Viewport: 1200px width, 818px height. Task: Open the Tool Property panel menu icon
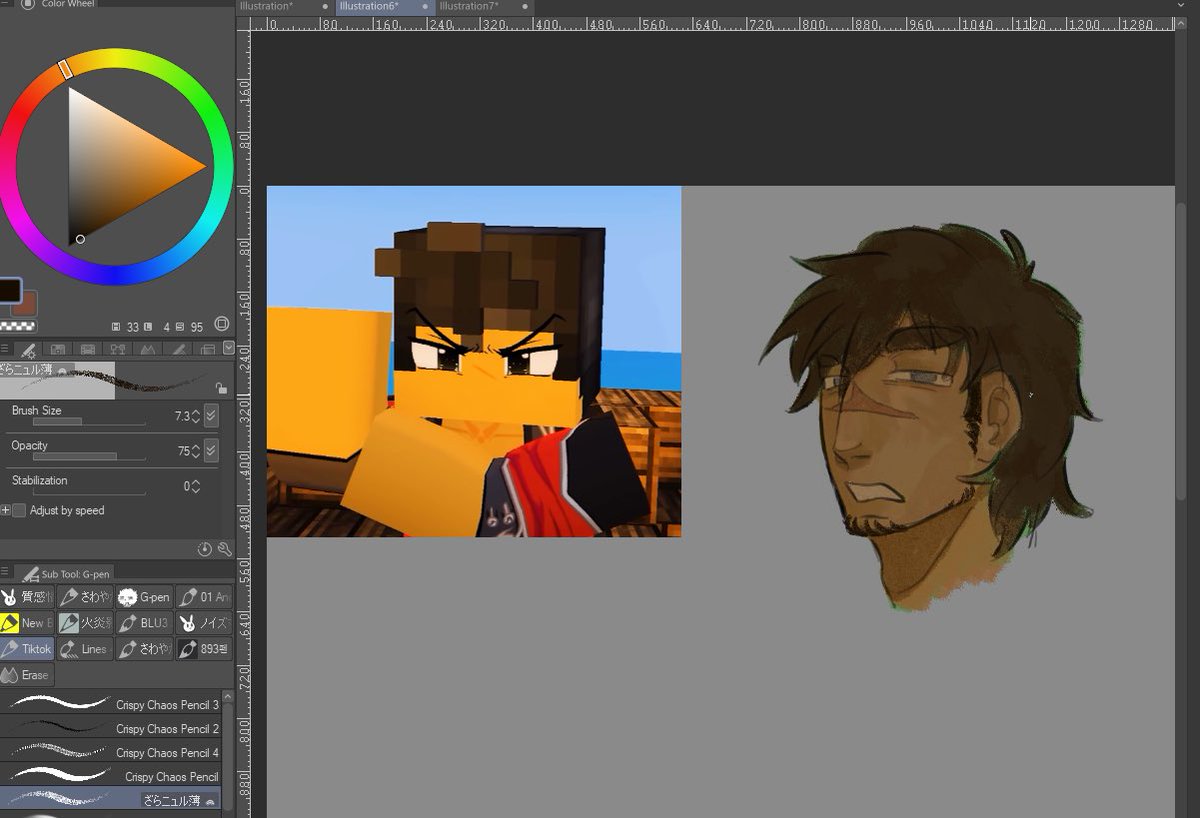pos(5,349)
